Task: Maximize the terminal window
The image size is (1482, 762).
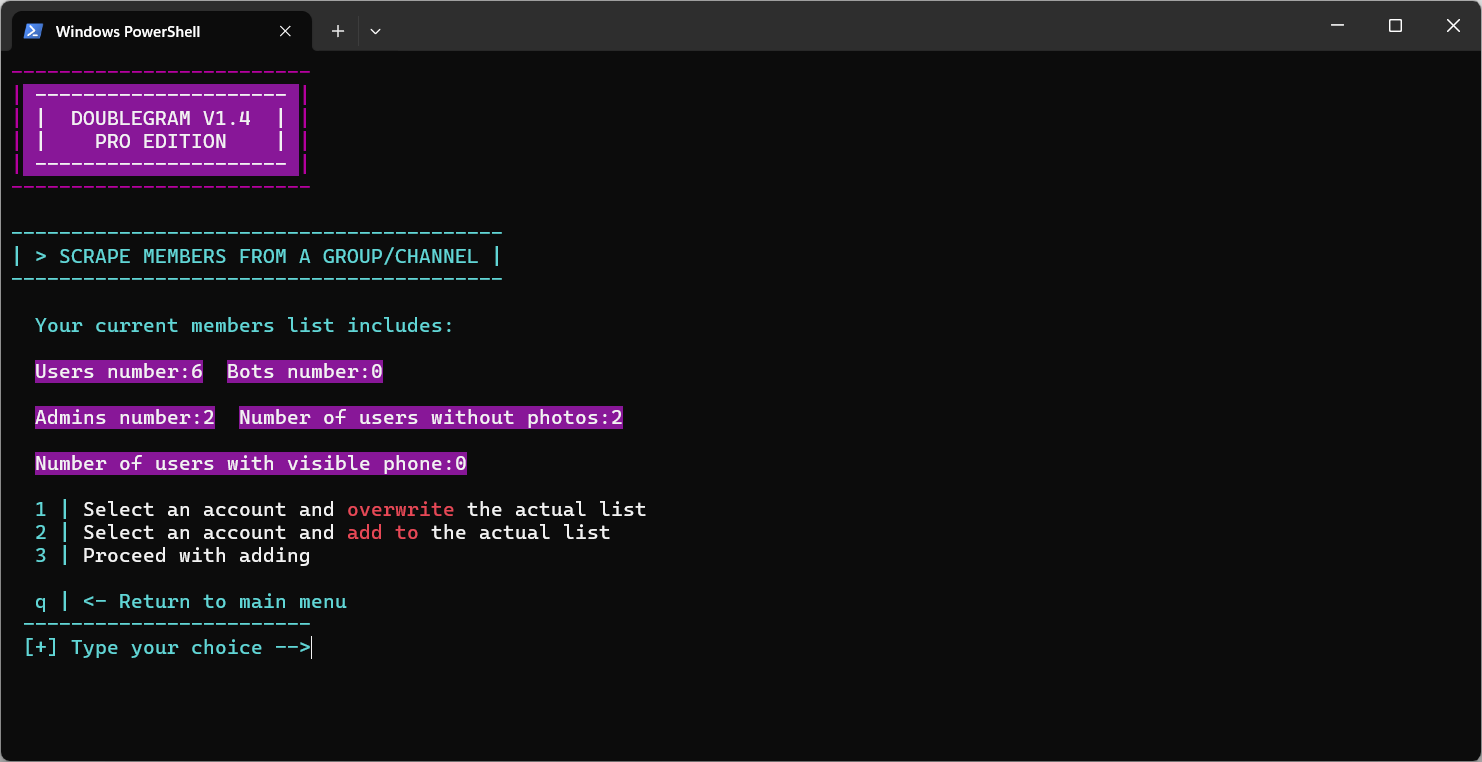Action: [1395, 26]
